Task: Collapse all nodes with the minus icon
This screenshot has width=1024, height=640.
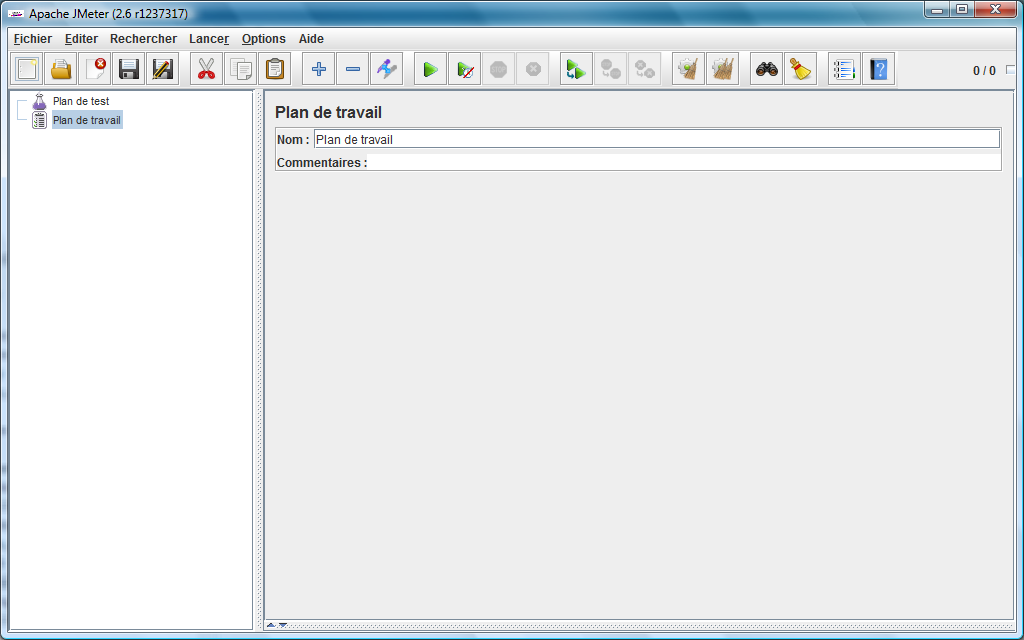Action: (x=352, y=69)
